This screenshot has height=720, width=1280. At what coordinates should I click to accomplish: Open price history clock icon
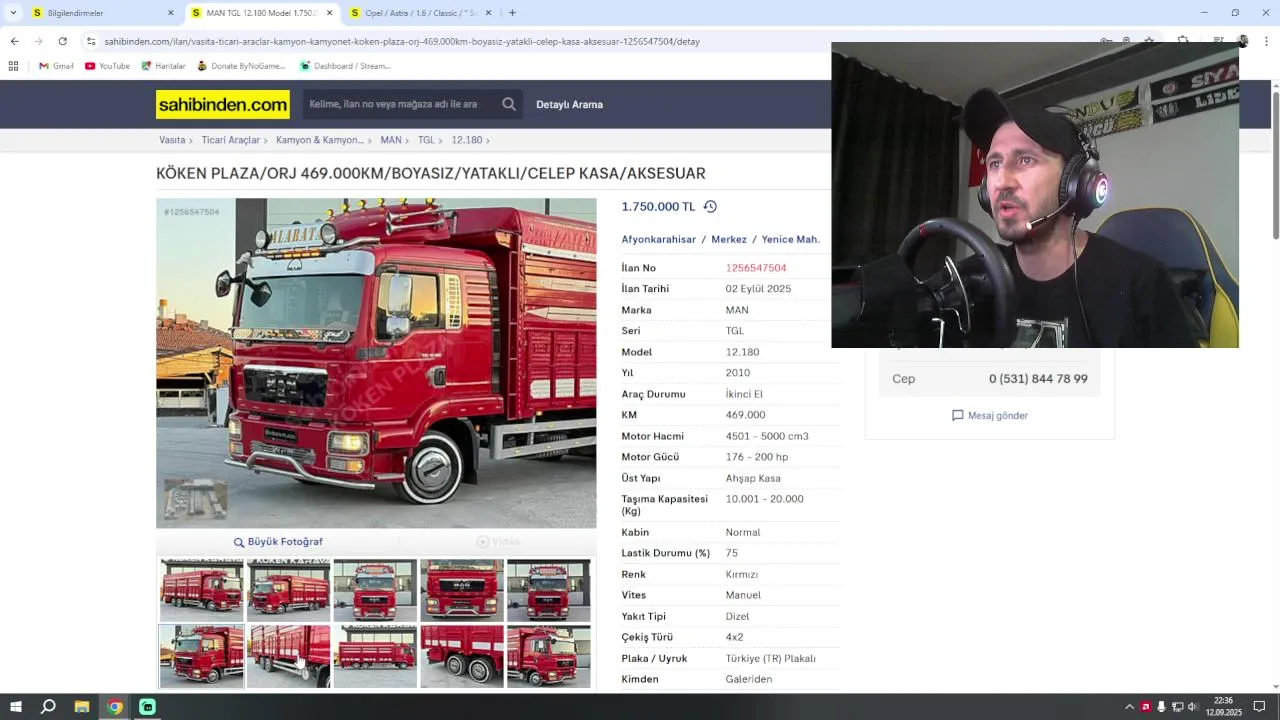[x=710, y=207]
